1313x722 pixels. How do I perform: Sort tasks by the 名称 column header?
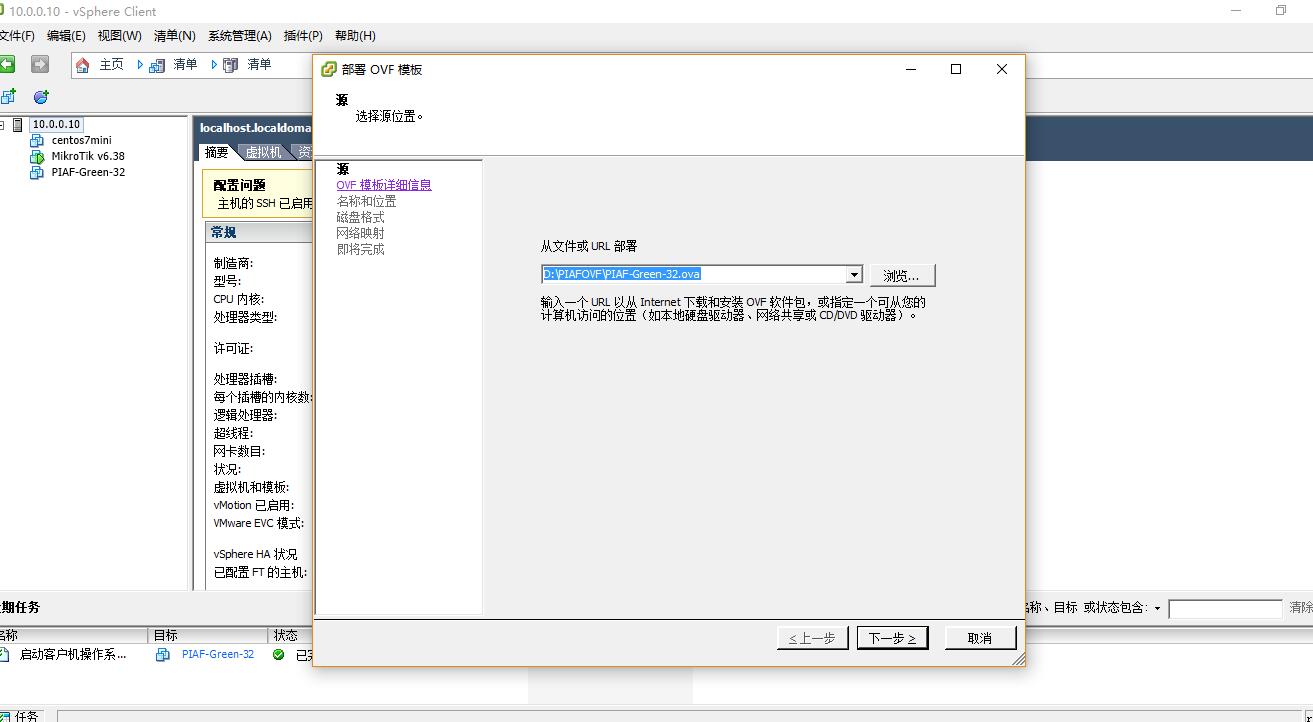click(x=74, y=635)
